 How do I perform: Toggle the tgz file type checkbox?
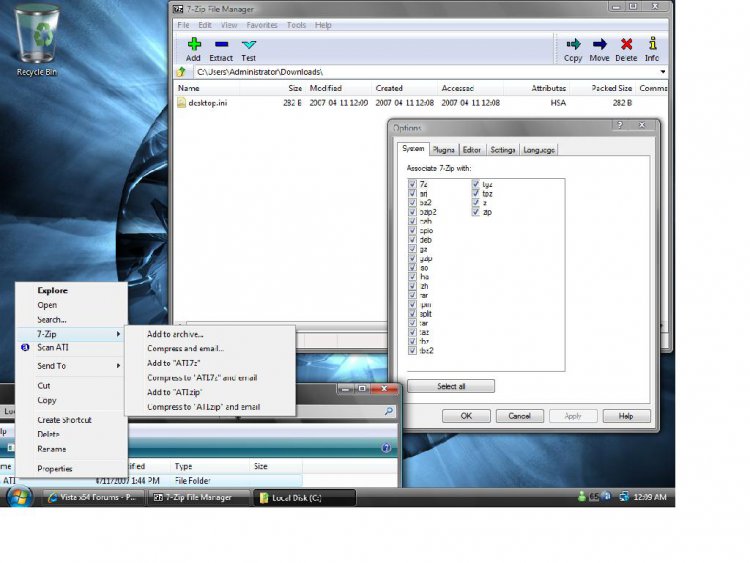(475, 184)
